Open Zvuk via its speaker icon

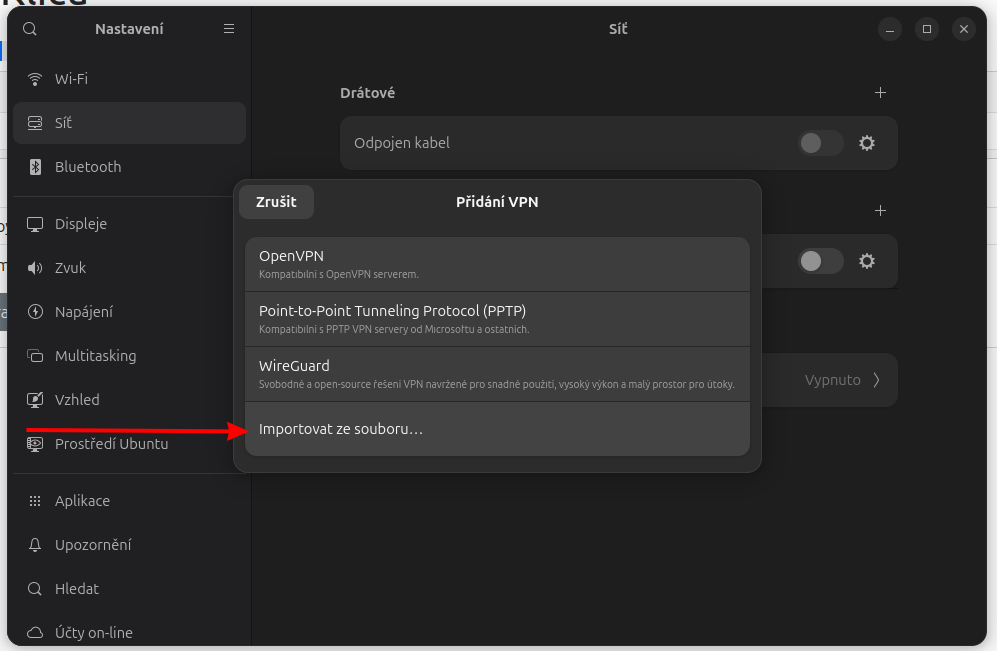pyautogui.click(x=35, y=268)
